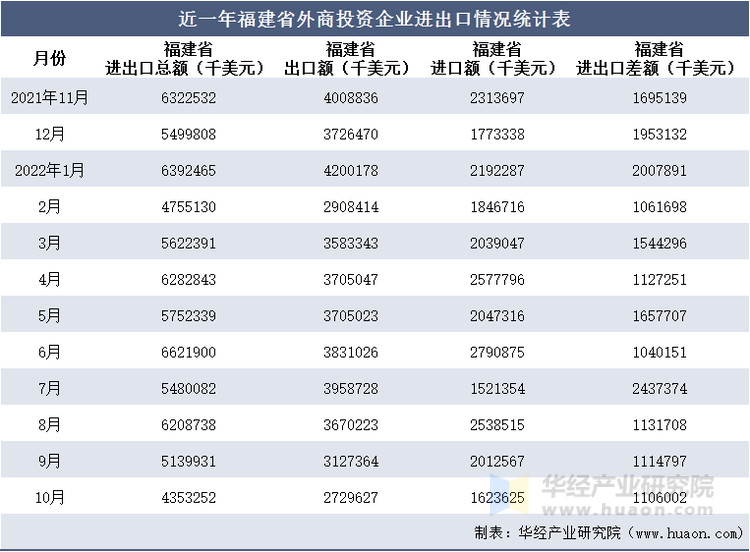Click the 9月 row label
This screenshot has height=552, width=750.
[50, 461]
